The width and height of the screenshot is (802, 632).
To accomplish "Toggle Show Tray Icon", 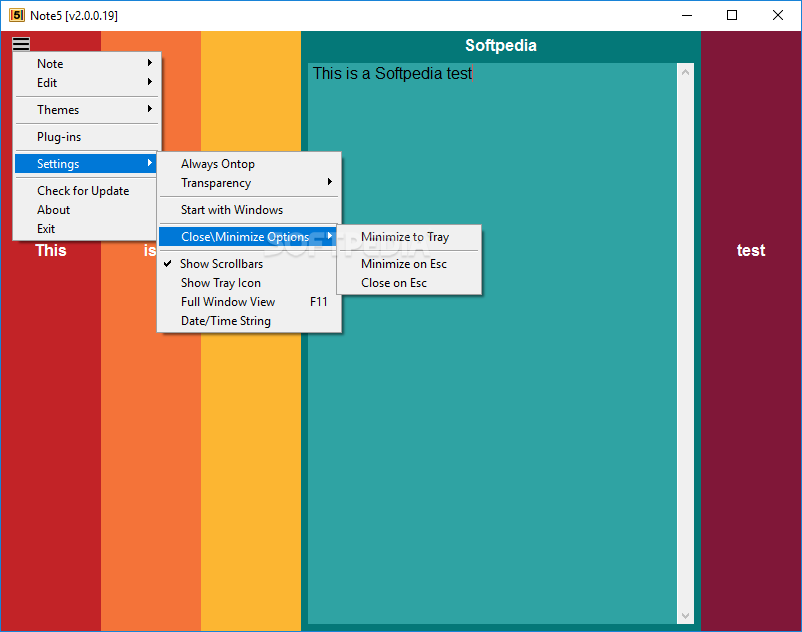I will (x=249, y=283).
